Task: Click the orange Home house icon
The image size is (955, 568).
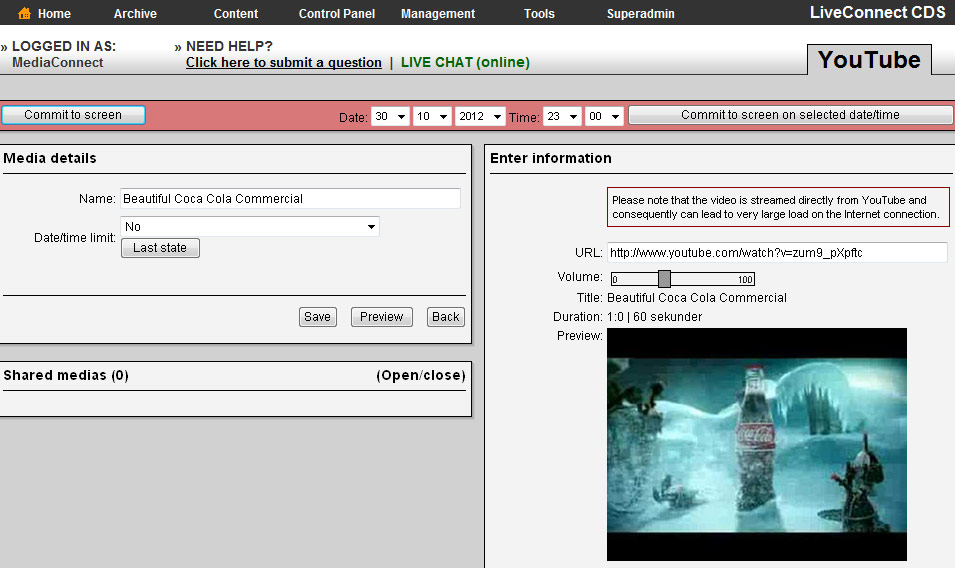Action: (x=24, y=13)
